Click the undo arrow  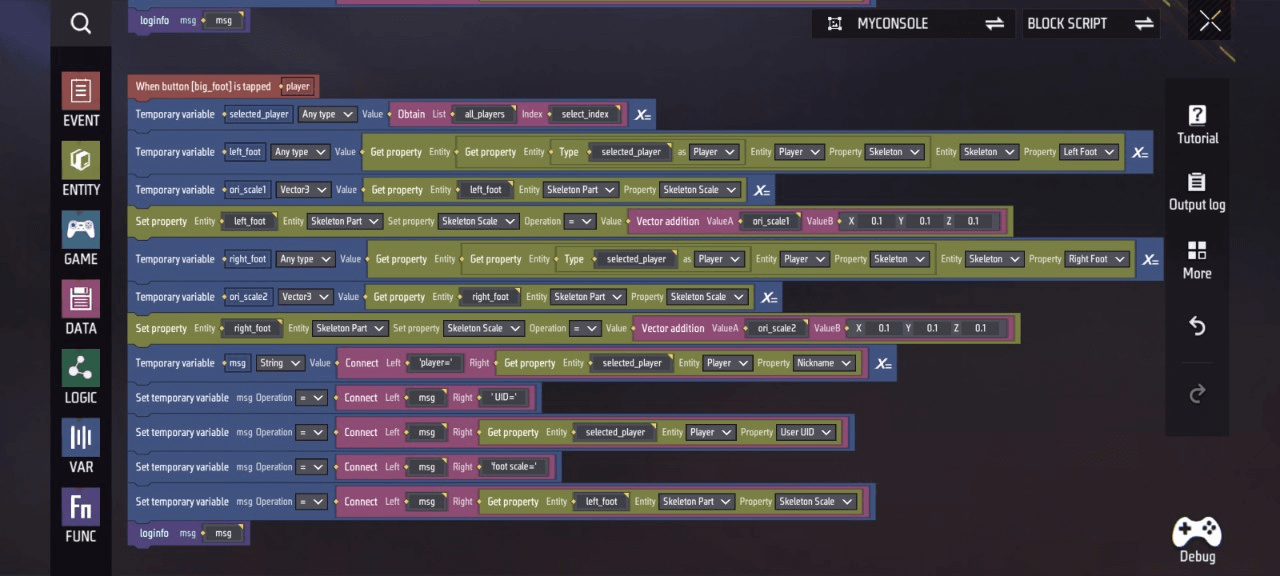tap(1197, 327)
